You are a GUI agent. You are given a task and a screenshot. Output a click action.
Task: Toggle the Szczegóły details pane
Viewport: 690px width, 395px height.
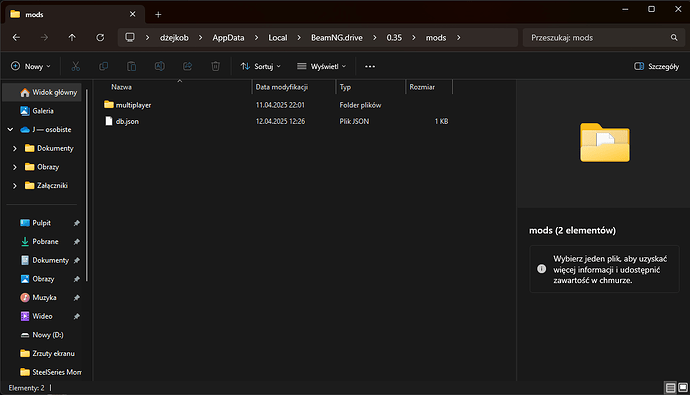[x=657, y=66]
